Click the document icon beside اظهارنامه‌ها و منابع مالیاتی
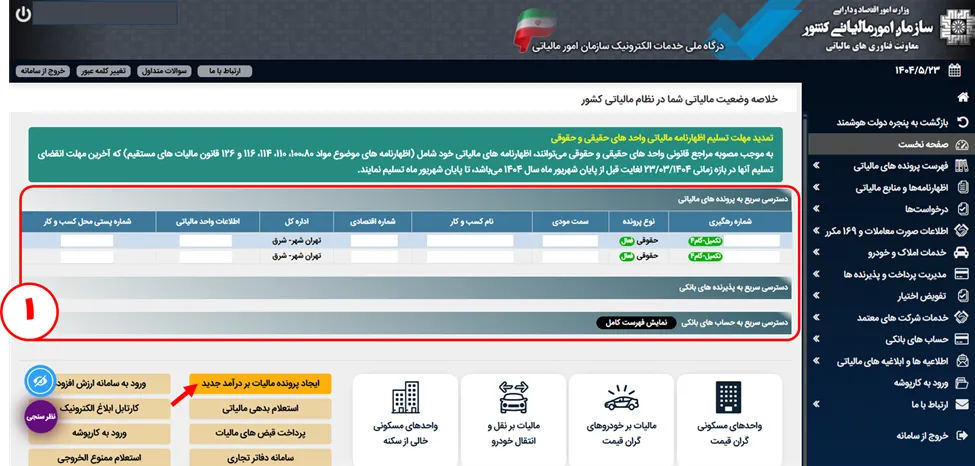The height and width of the screenshot is (466, 975). coord(962,187)
